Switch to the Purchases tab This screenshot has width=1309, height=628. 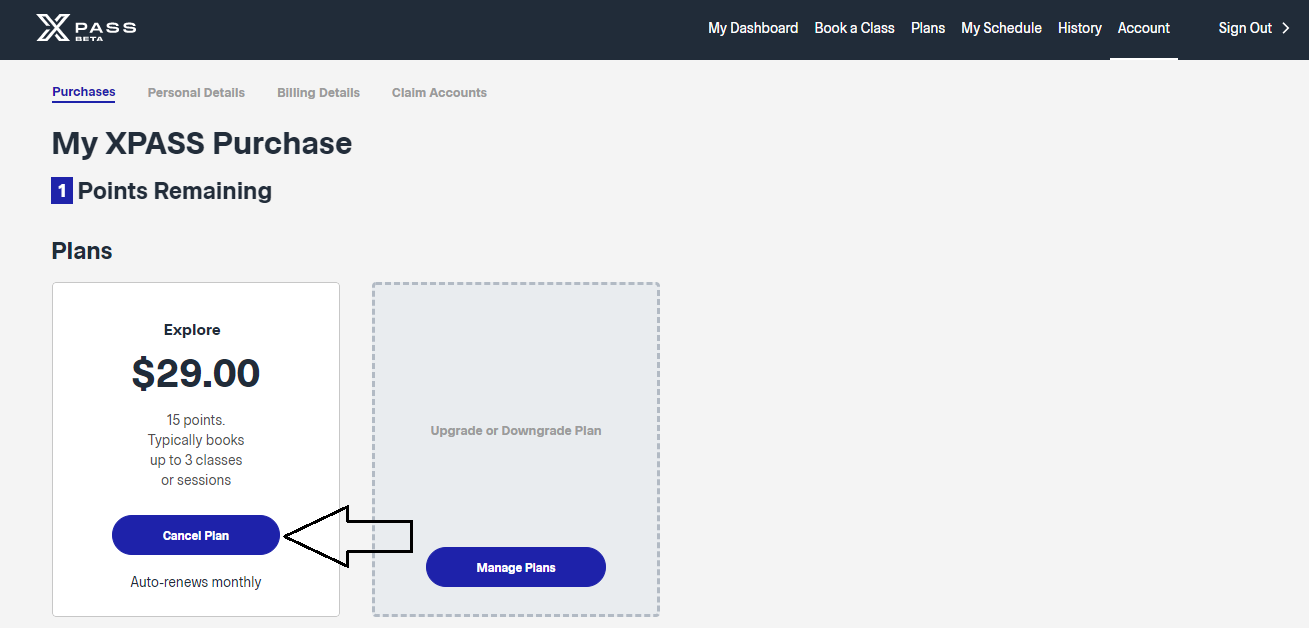[84, 92]
